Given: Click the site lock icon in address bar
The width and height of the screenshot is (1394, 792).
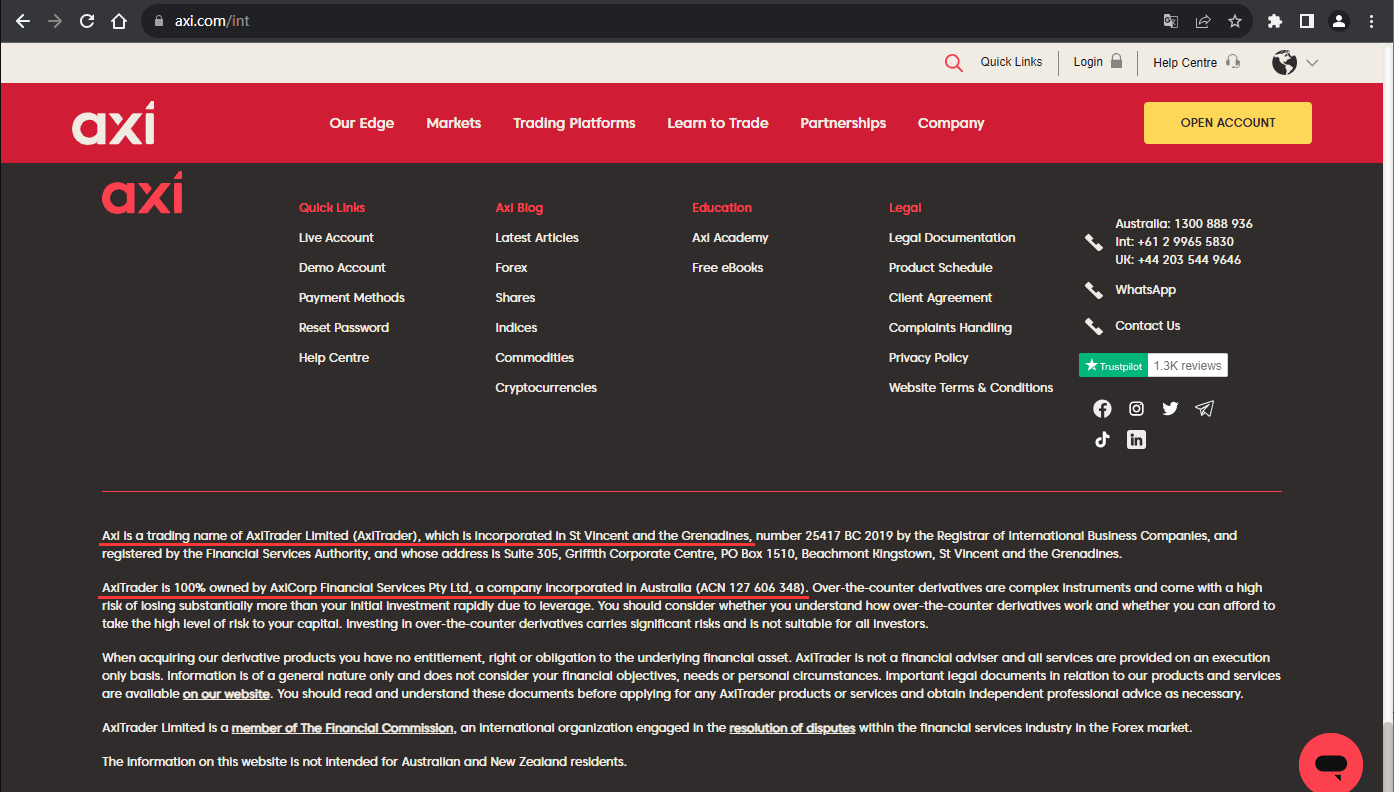Looking at the screenshot, I should click(158, 21).
